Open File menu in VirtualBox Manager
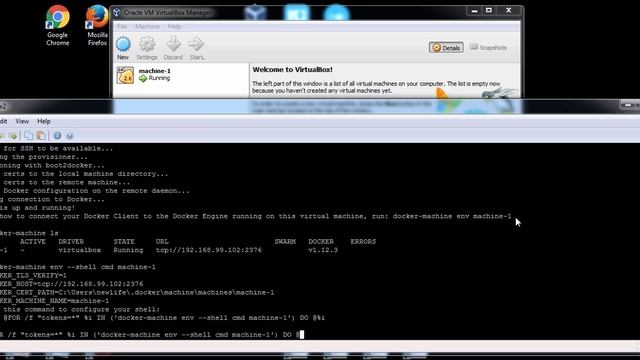The width and height of the screenshot is (640, 360). [x=122, y=27]
